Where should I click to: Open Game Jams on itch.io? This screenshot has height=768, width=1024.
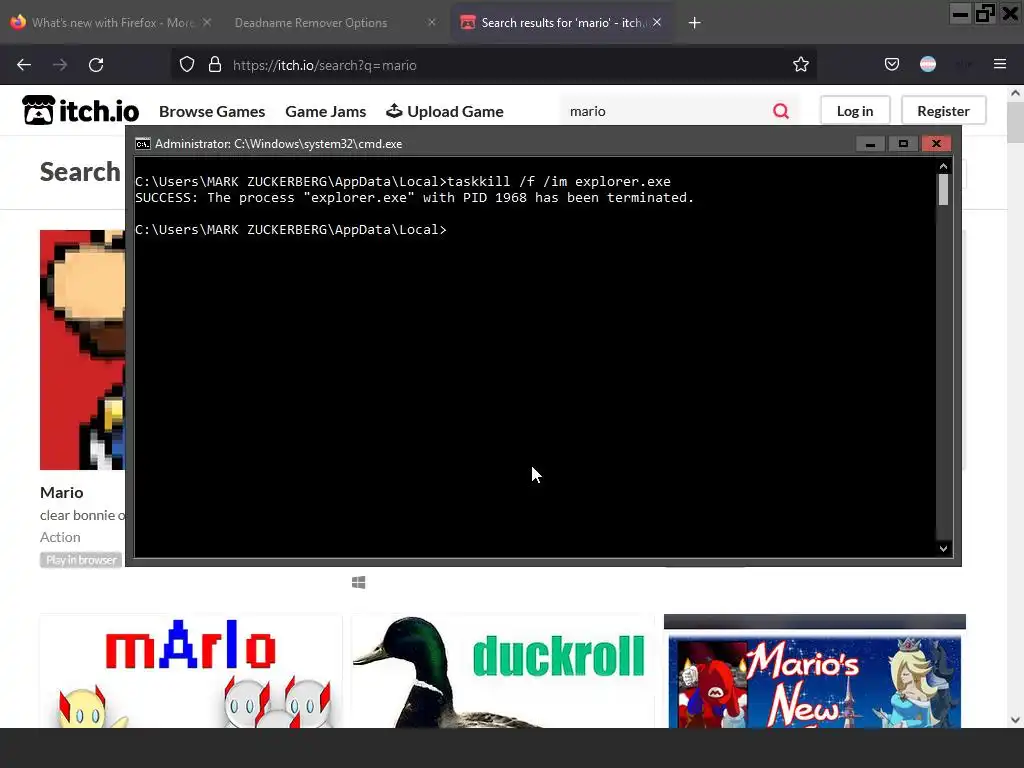[325, 112]
